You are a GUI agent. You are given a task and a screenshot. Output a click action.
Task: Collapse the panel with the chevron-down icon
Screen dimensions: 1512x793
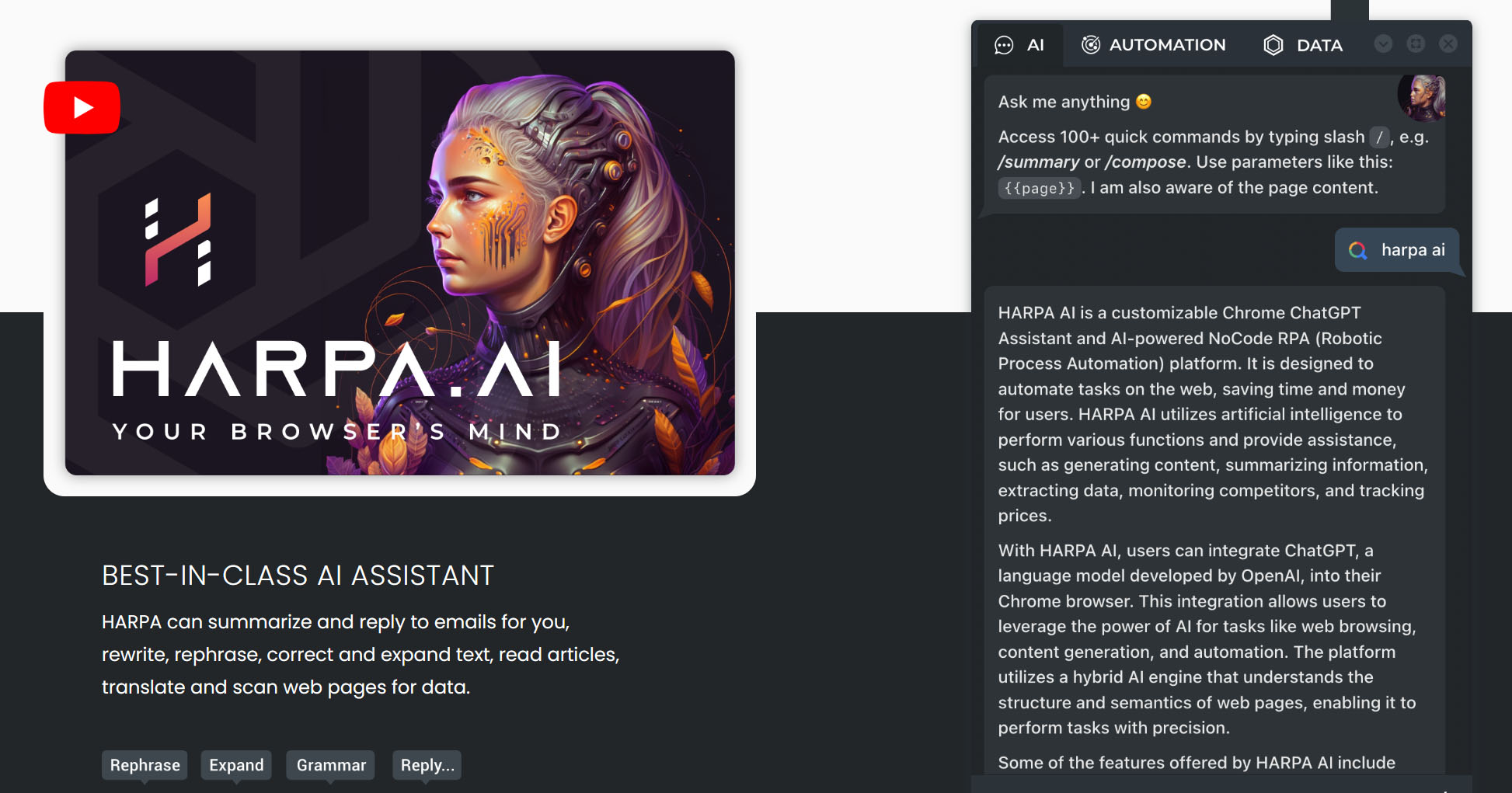(1383, 44)
